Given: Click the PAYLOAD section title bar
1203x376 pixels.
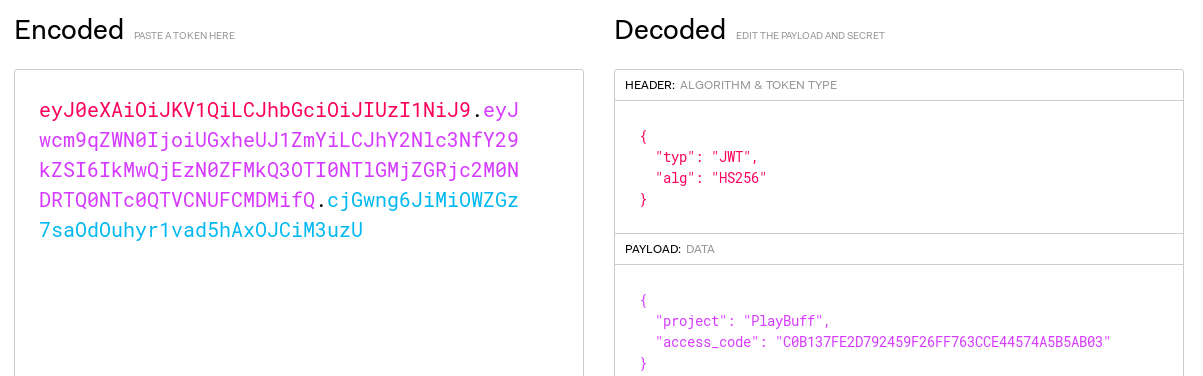Looking at the screenshot, I should [898, 248].
